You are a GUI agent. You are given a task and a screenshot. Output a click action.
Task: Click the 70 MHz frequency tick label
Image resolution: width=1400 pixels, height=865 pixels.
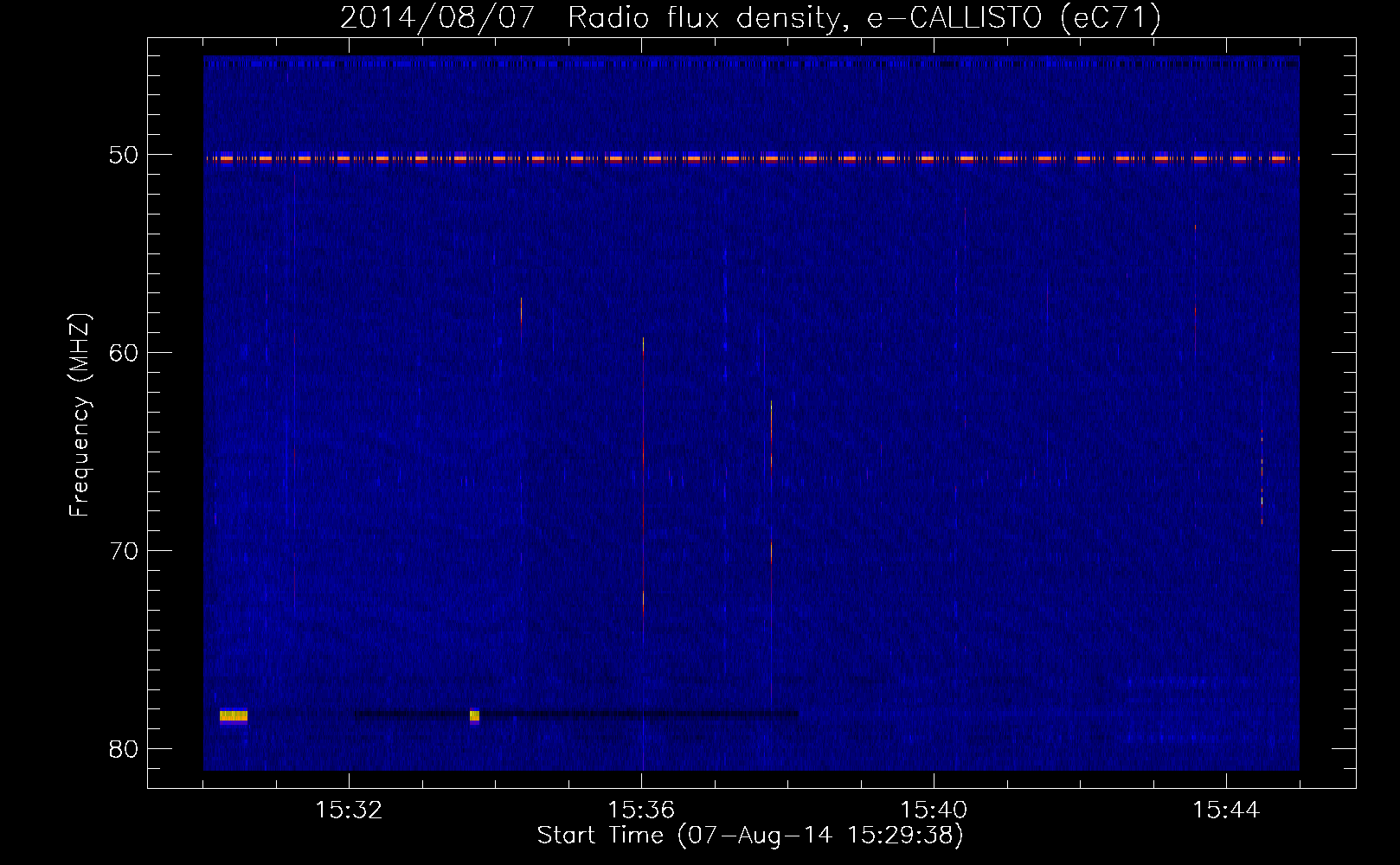[124, 551]
